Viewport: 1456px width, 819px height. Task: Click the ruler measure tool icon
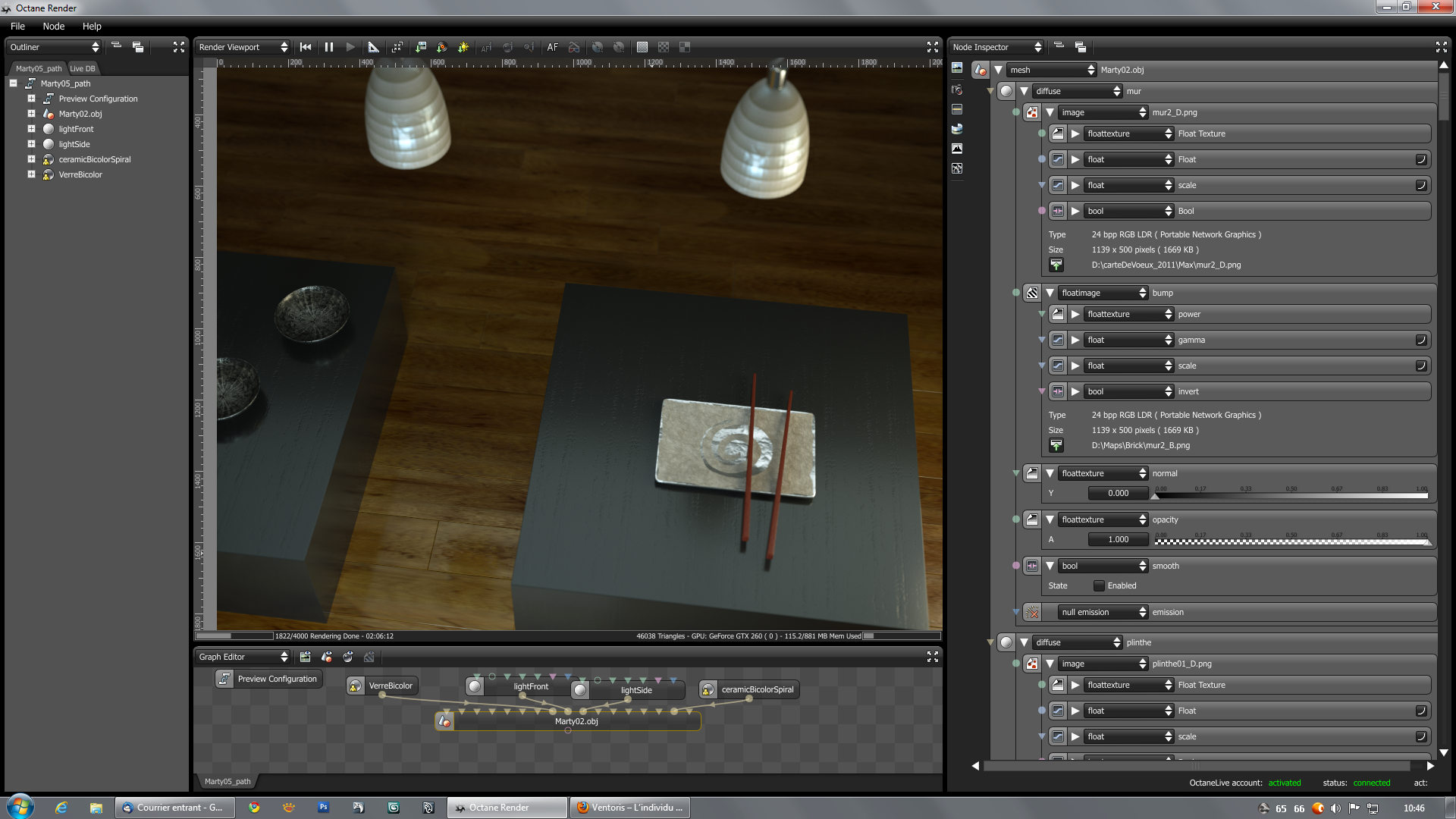click(373, 47)
